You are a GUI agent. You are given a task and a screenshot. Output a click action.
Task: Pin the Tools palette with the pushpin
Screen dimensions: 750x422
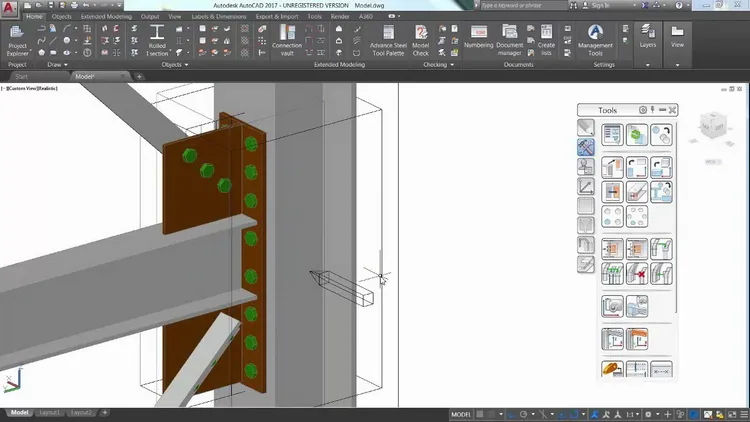coord(652,110)
